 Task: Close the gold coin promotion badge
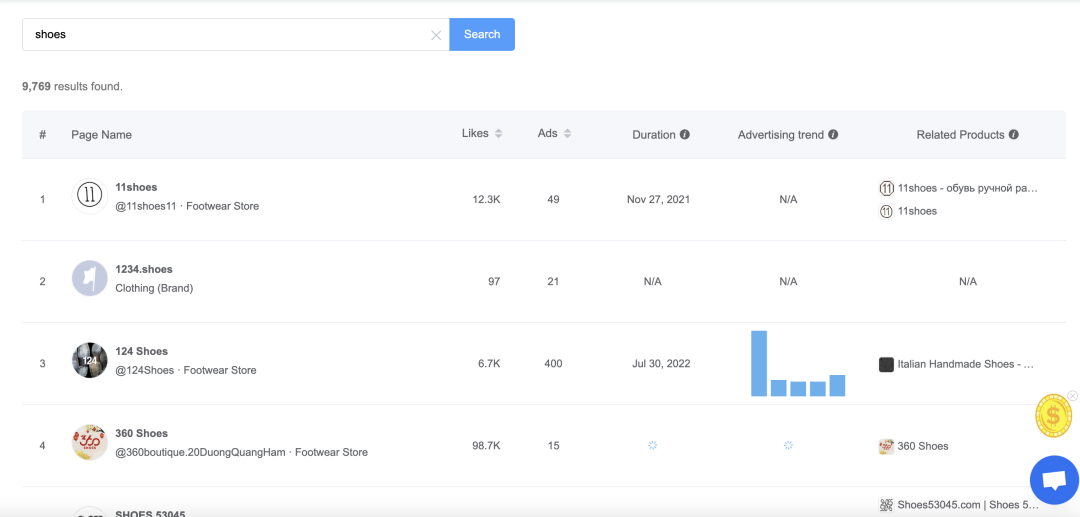[x=1073, y=396]
